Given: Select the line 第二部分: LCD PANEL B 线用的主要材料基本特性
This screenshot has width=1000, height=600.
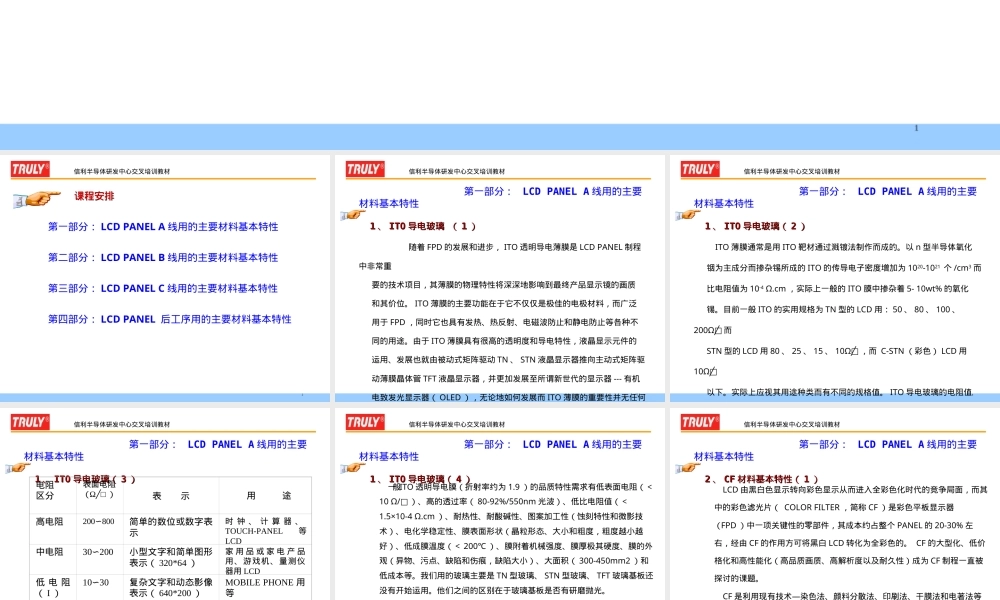Looking at the screenshot, I should coord(163,258).
